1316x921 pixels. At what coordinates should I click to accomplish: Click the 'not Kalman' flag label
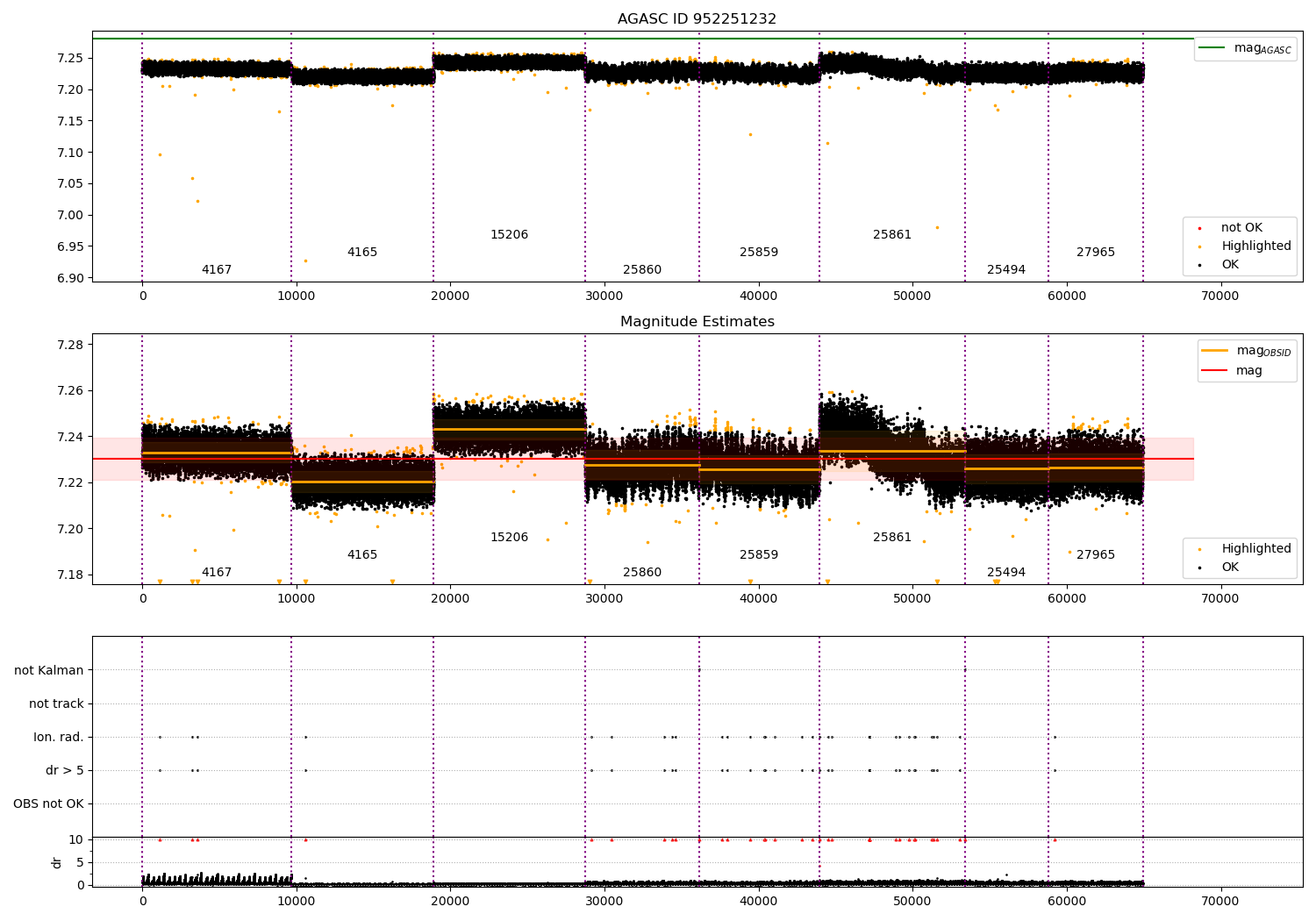click(49, 671)
